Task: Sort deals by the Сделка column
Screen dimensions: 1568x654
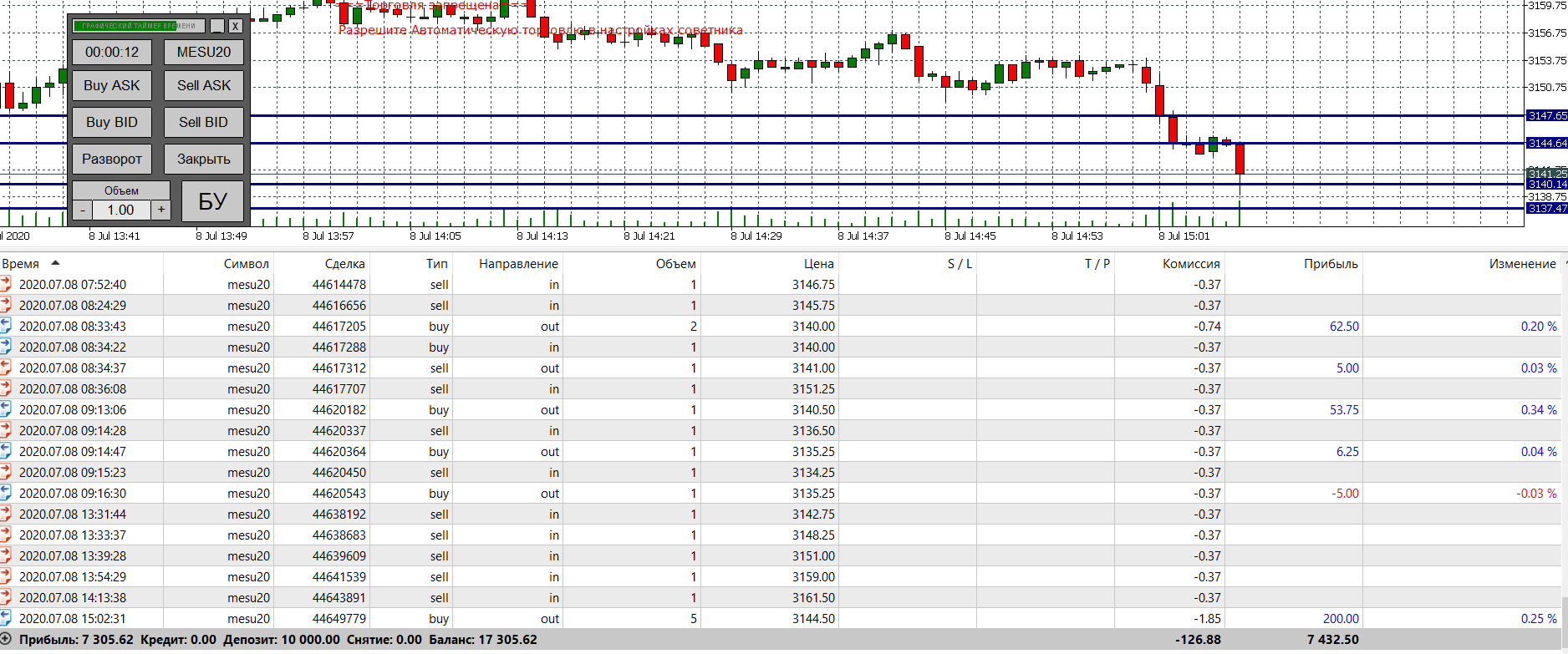Action: tap(345, 264)
